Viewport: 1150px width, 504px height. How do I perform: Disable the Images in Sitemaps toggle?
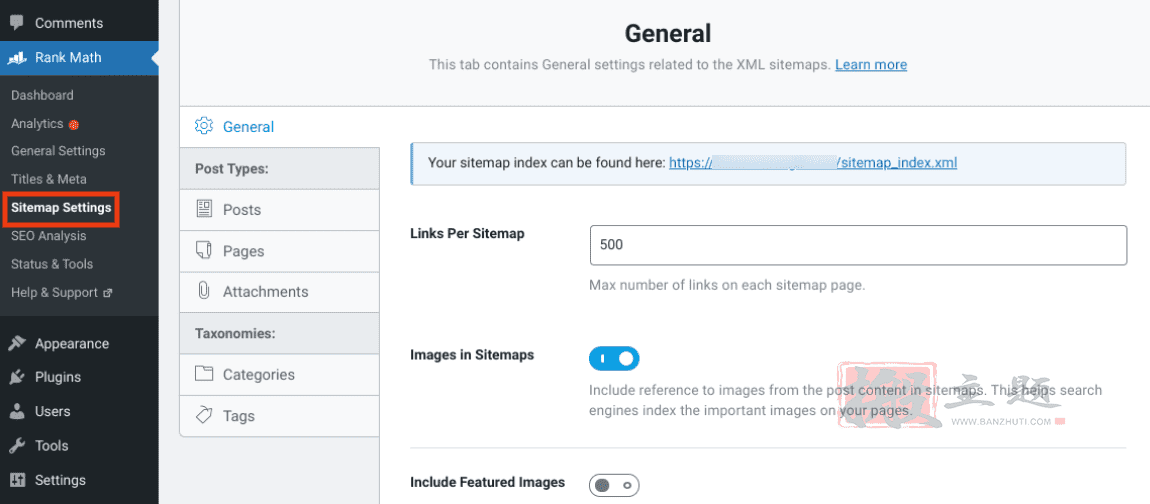[614, 359]
